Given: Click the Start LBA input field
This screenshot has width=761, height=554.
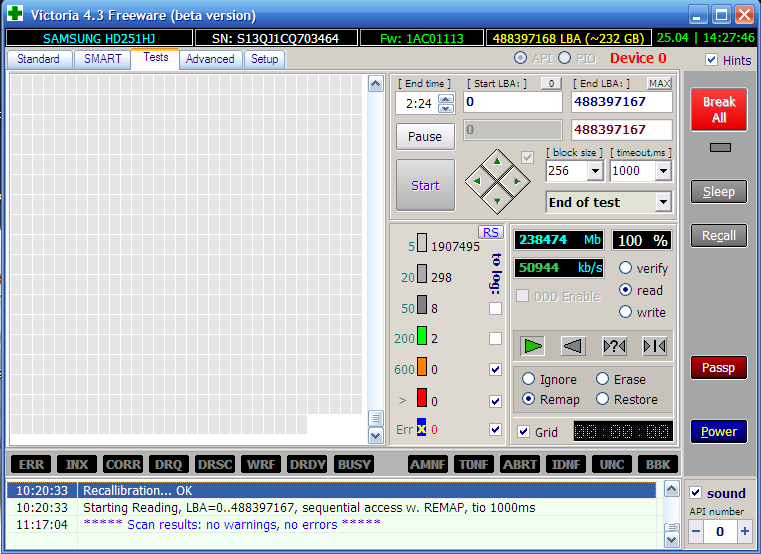Looking at the screenshot, I should [x=512, y=102].
